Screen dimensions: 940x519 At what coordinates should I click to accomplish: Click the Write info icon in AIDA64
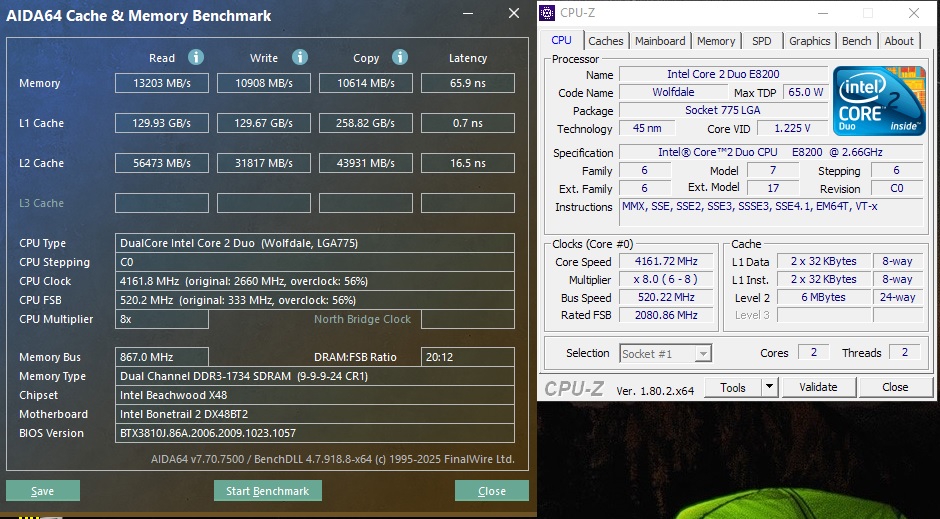click(300, 57)
